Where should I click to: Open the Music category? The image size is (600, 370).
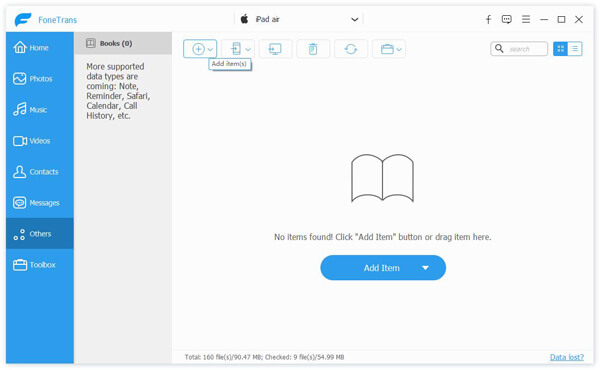(39, 109)
